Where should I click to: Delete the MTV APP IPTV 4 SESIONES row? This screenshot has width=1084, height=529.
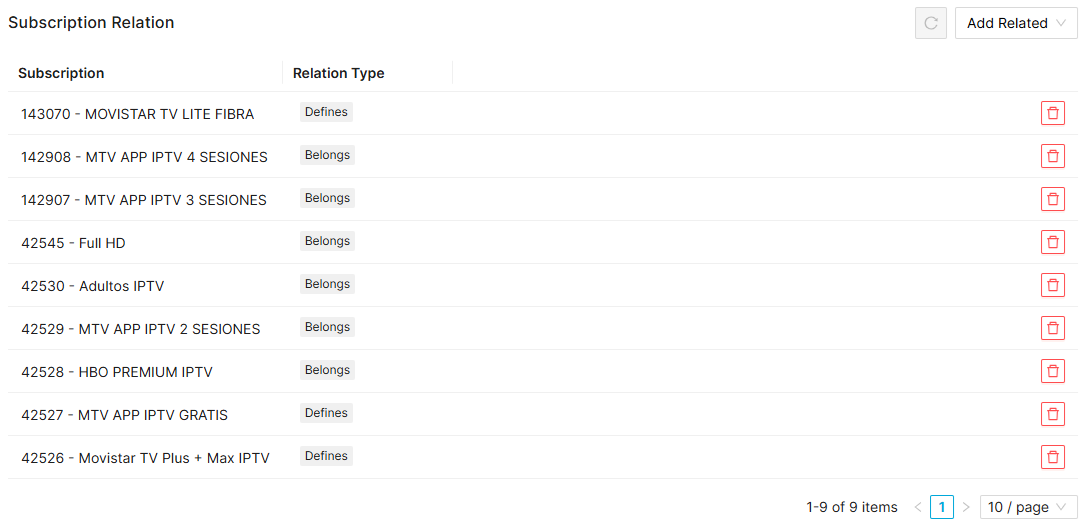click(x=1052, y=156)
